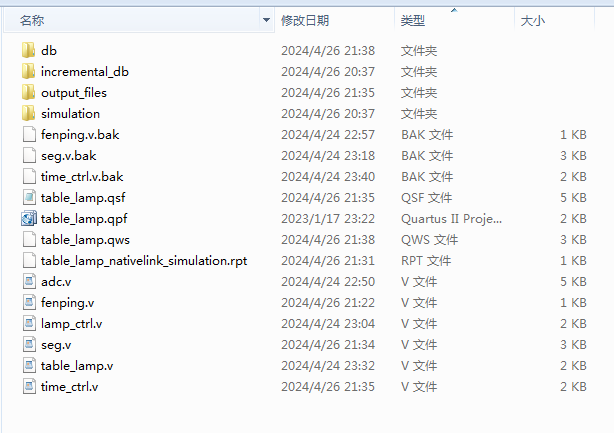Click the adc.v Verilog file icon
Viewport: 614px width, 433px height.
tap(29, 281)
